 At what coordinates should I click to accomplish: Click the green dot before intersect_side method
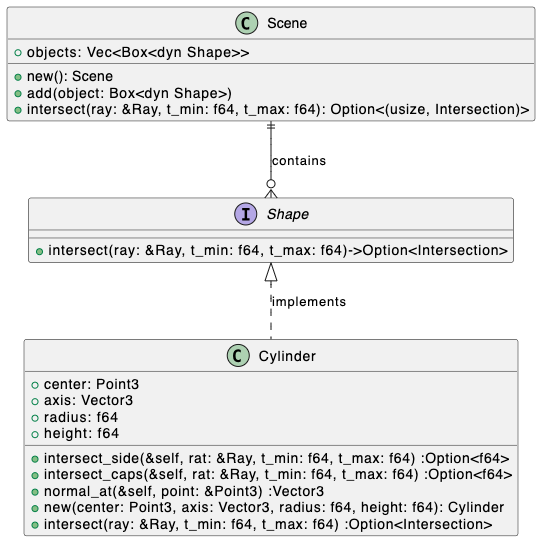click(35, 459)
